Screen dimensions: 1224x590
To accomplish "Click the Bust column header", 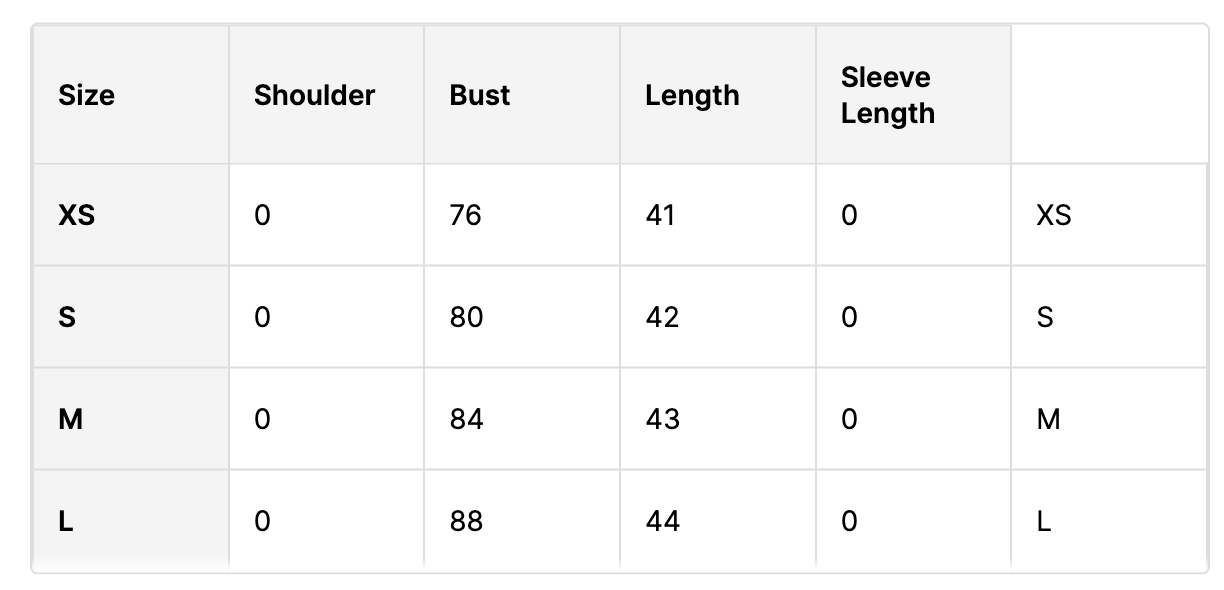I will (480, 95).
